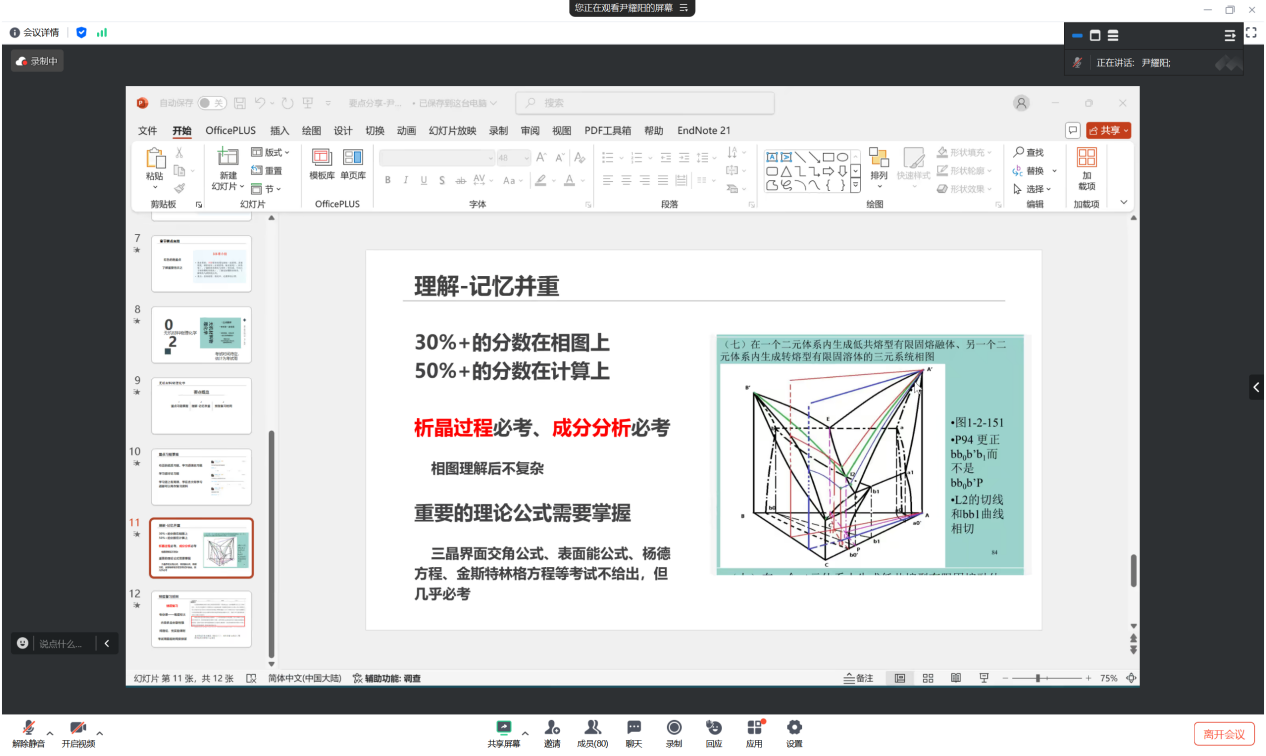Image resolution: width=1266 pixels, height=756 pixels.
Task: Toggle the 自动保存 autosave switch
Action: 211,103
